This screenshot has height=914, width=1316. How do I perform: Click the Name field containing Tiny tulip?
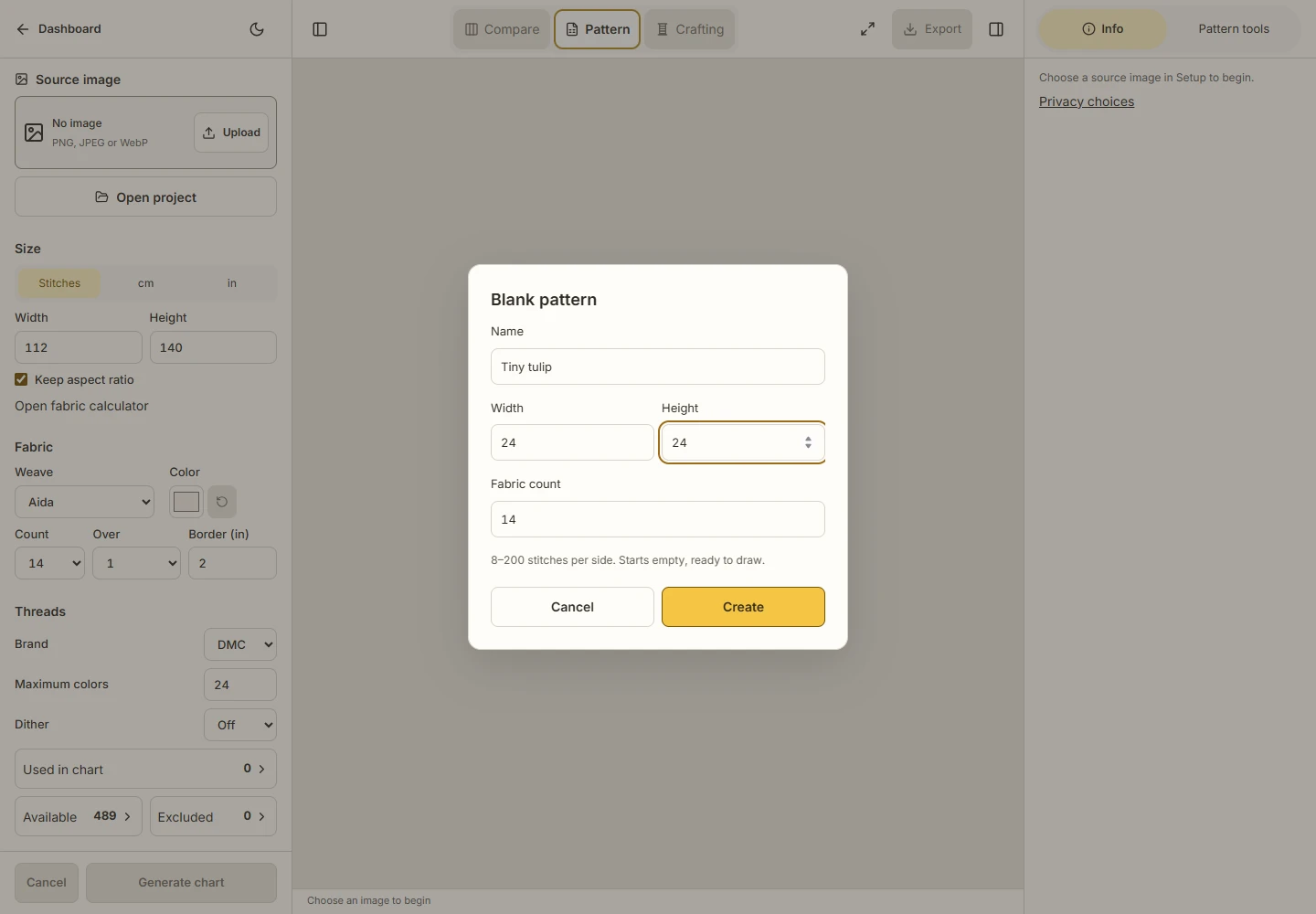tap(658, 367)
